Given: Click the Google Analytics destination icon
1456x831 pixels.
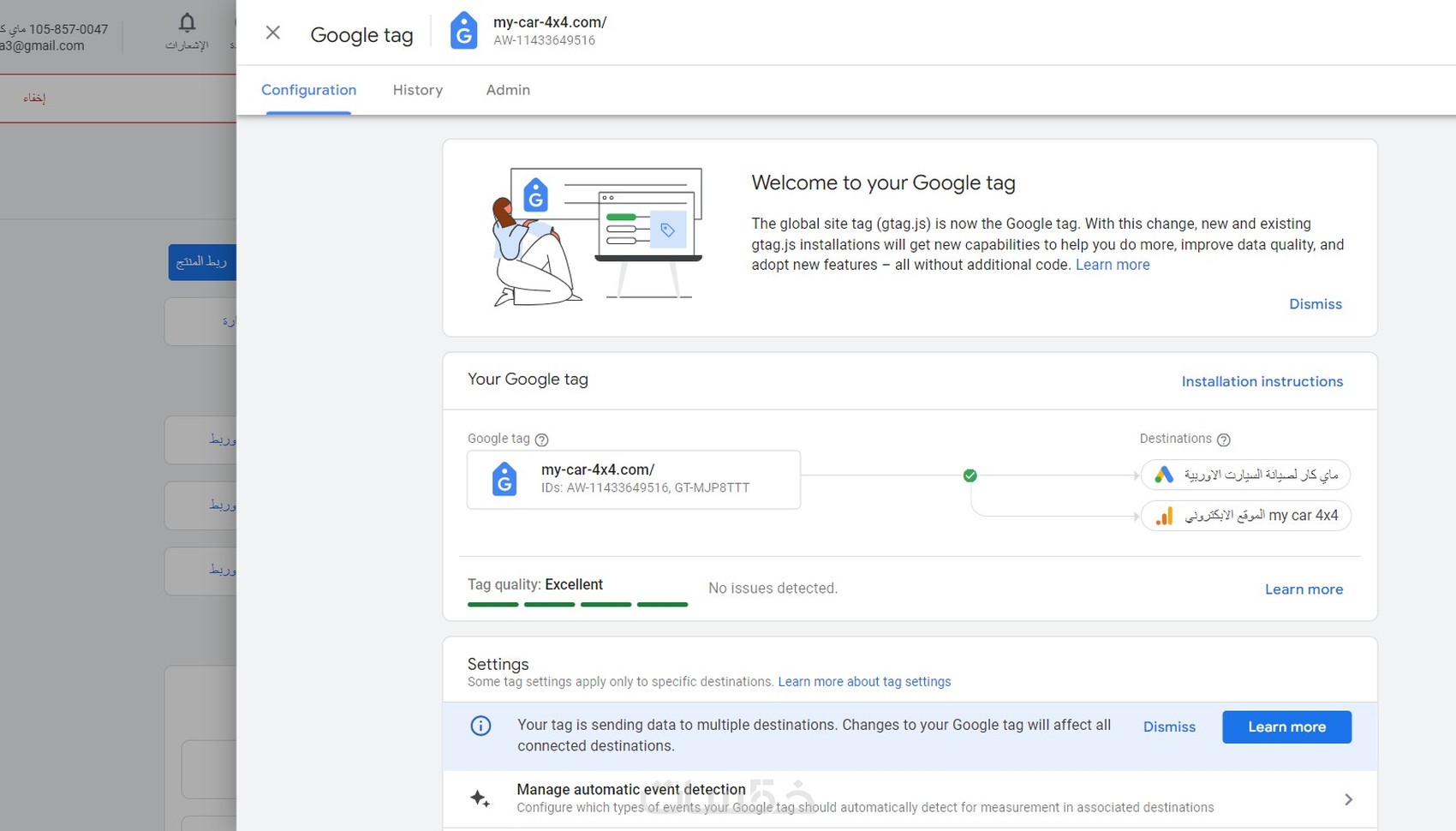Looking at the screenshot, I should 1164,516.
